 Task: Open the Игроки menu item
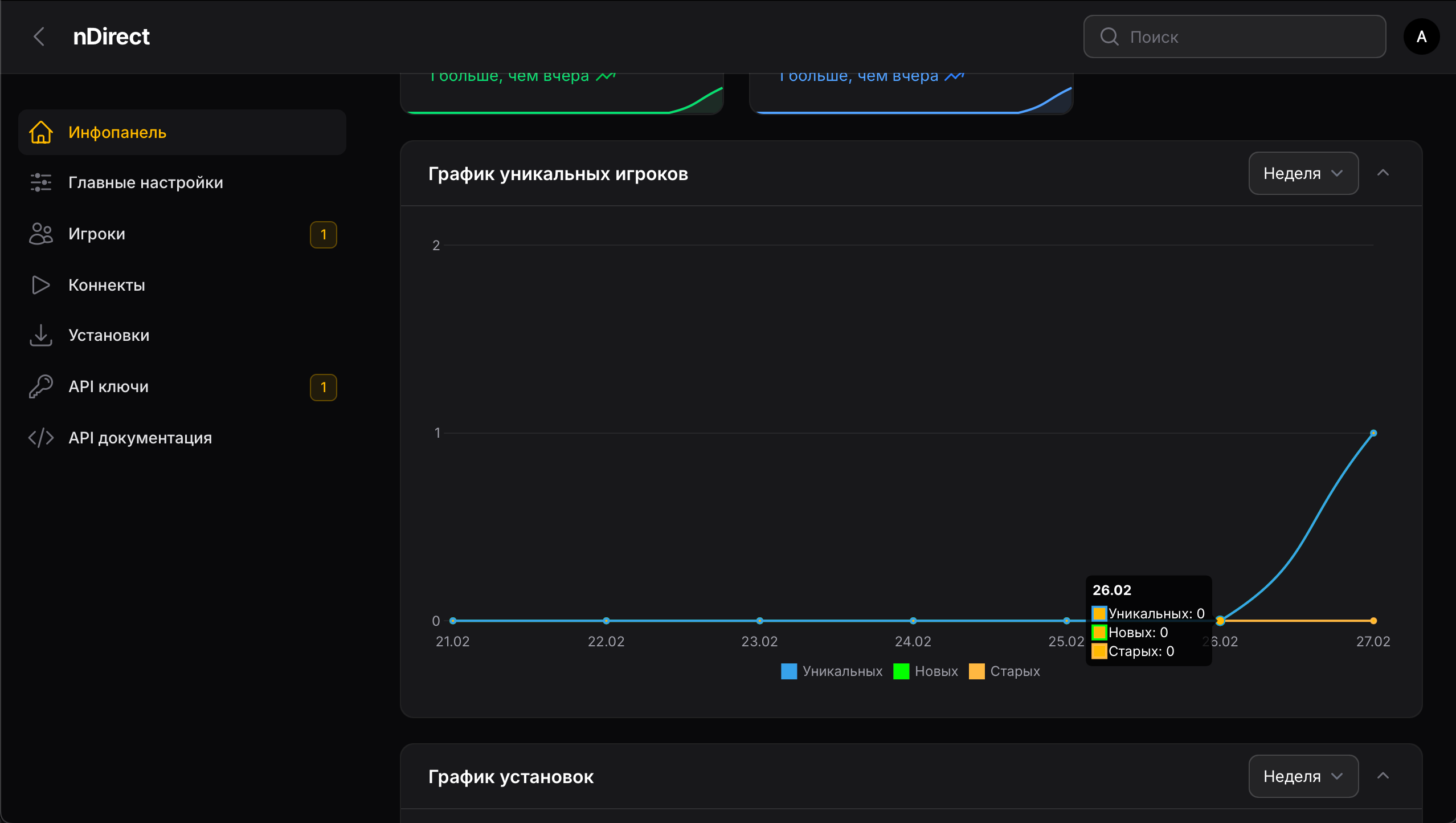coord(97,234)
